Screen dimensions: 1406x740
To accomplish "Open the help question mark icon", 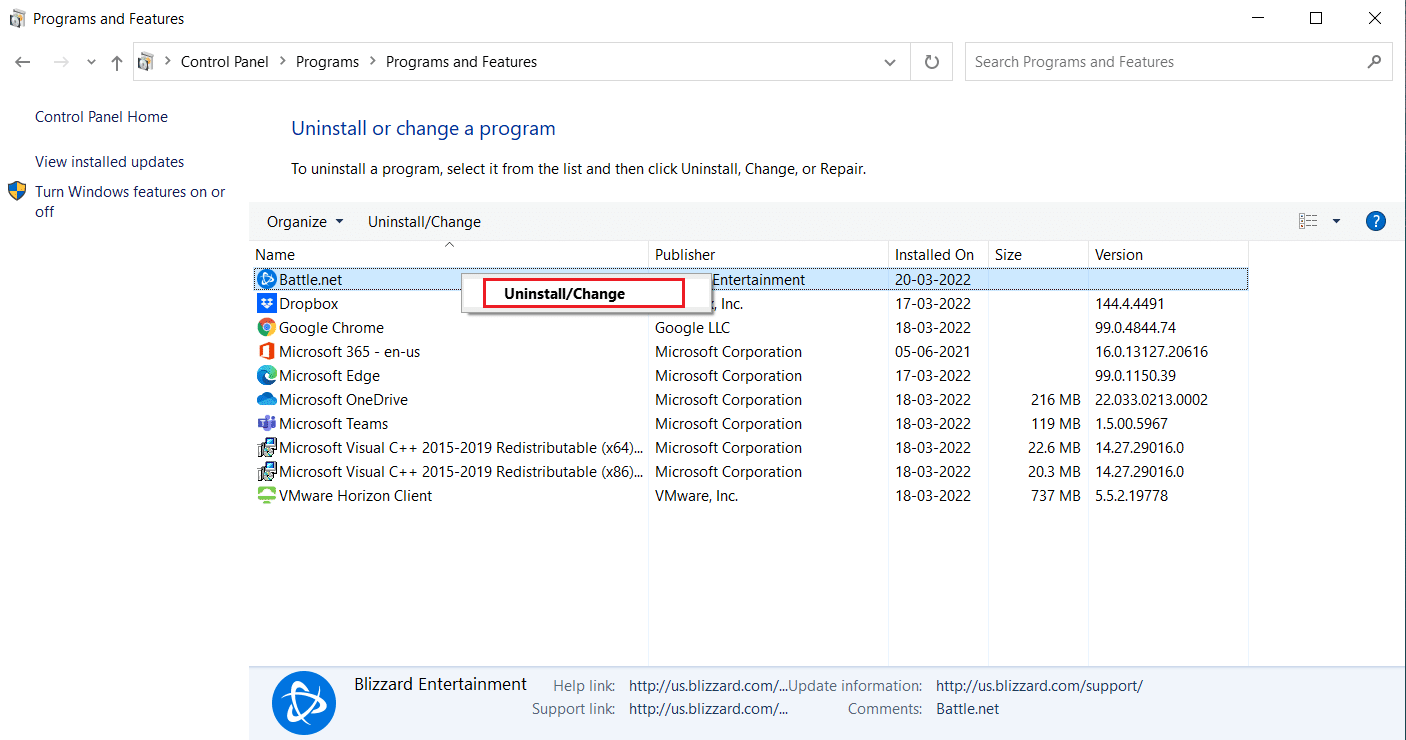I will (x=1375, y=221).
